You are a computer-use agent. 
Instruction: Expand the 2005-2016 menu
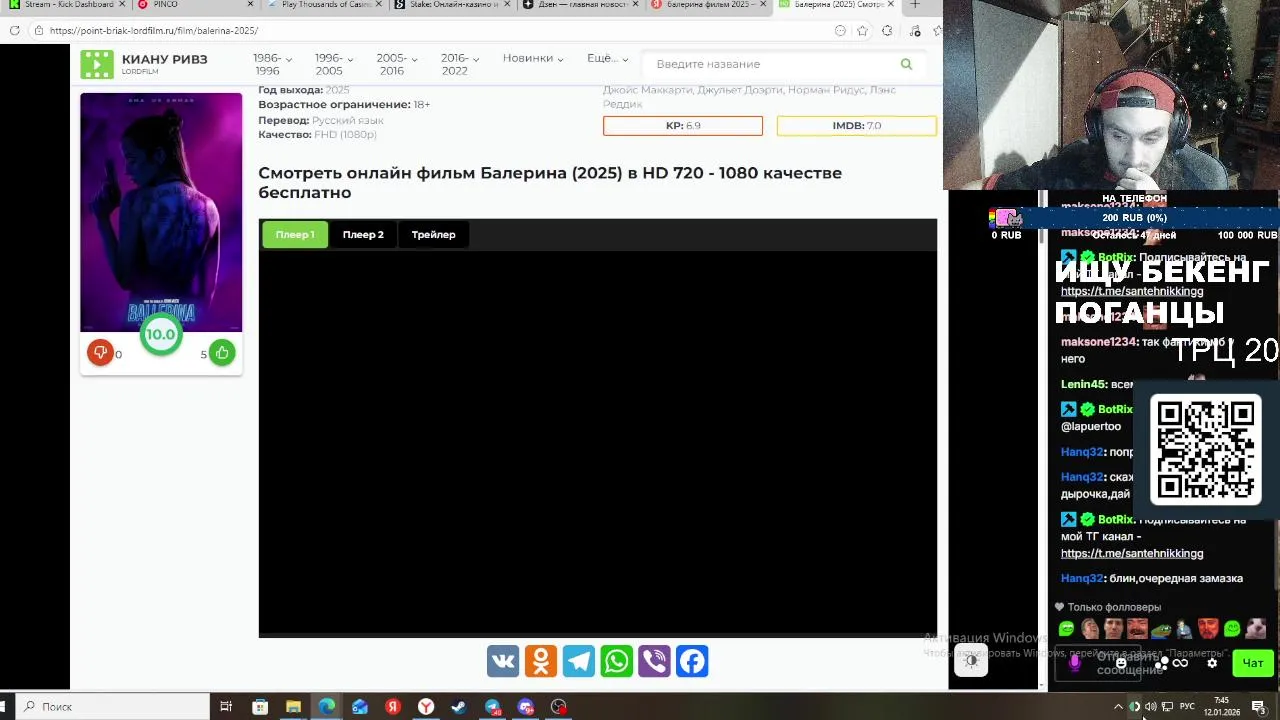coord(397,64)
